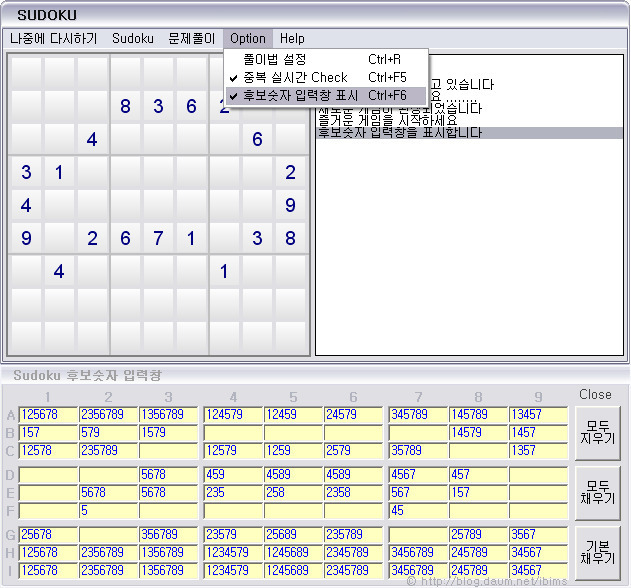The image size is (631, 588).
Task: Focus the candidate field with 235
Action: (x=231, y=492)
